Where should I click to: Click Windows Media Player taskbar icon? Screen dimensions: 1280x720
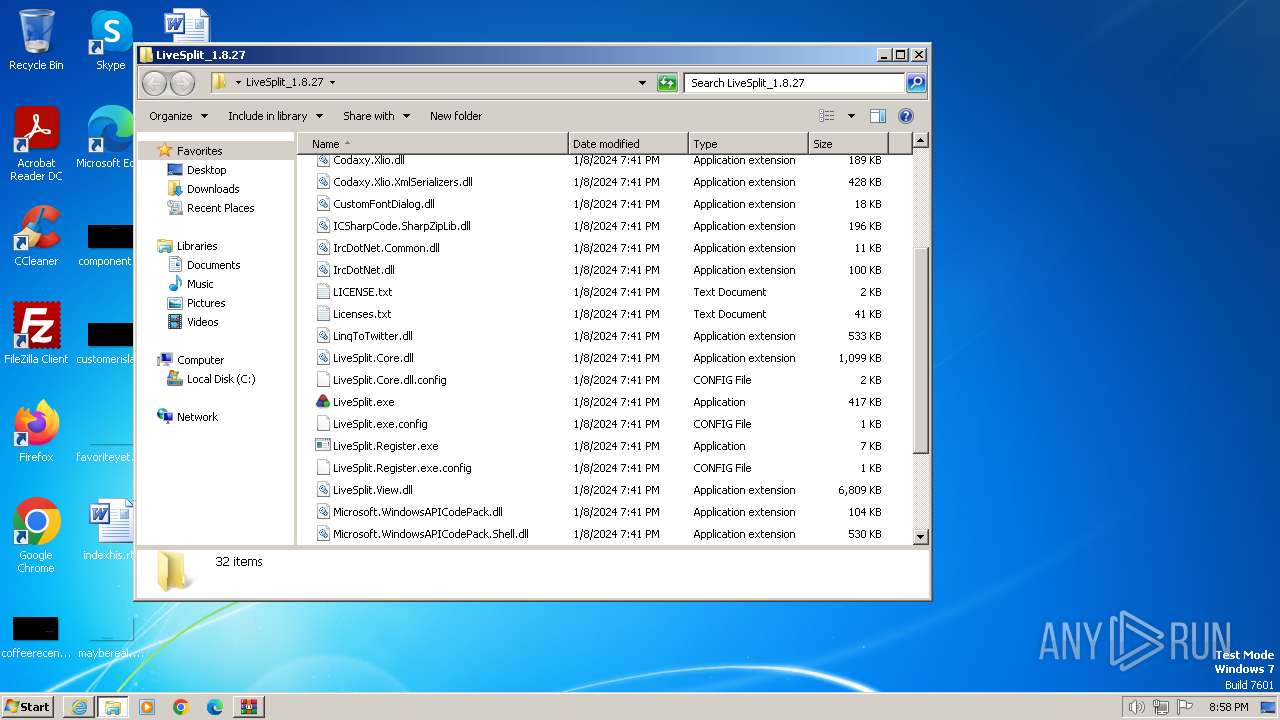(x=147, y=707)
